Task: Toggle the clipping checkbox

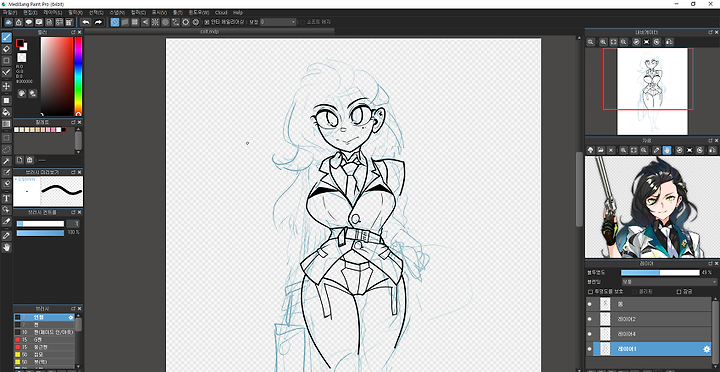Action: pyautogui.click(x=635, y=291)
